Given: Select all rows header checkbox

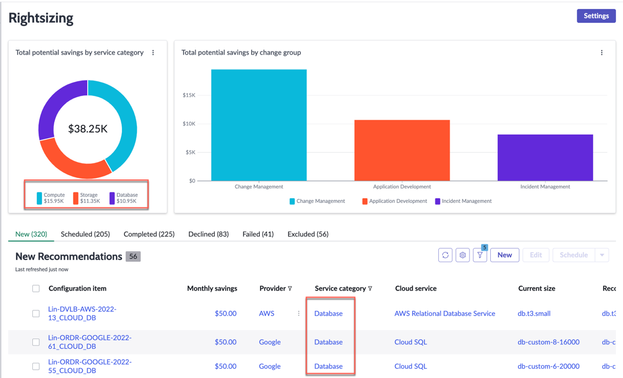Looking at the screenshot, I should click(x=36, y=289).
